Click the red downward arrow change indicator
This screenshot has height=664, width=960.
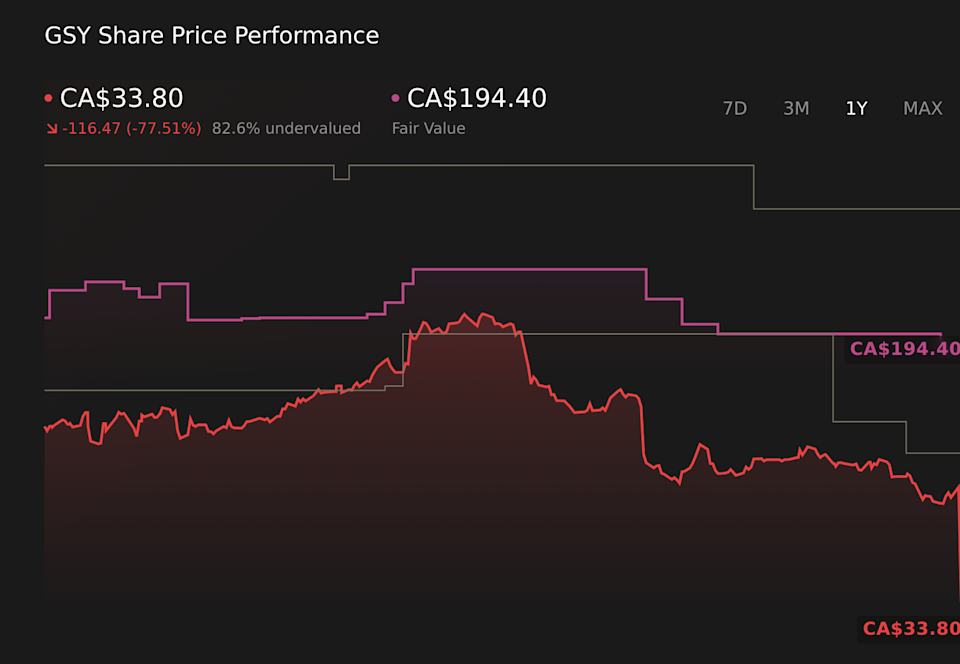point(51,128)
